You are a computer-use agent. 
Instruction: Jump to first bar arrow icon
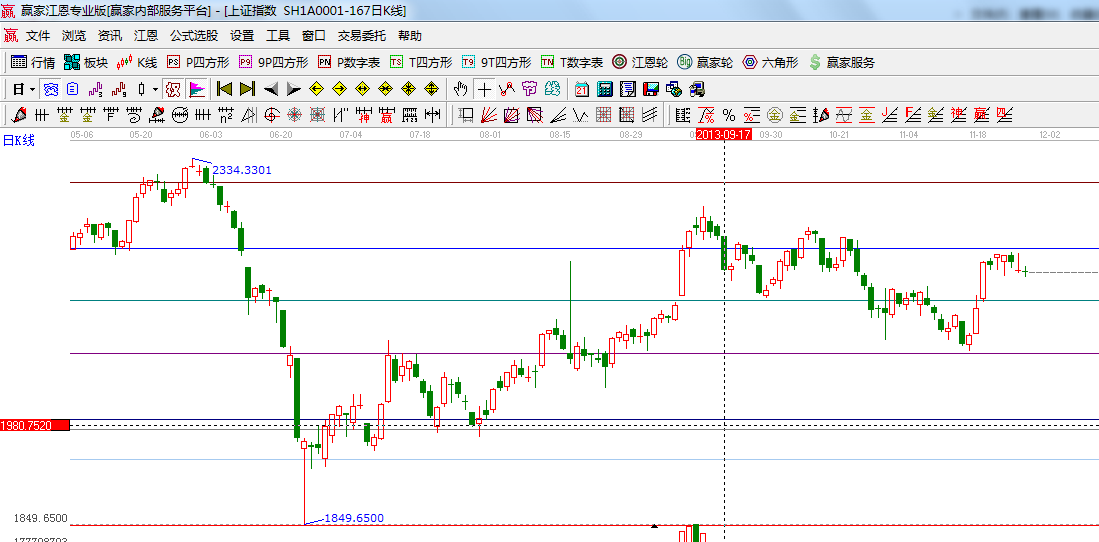tap(224, 89)
